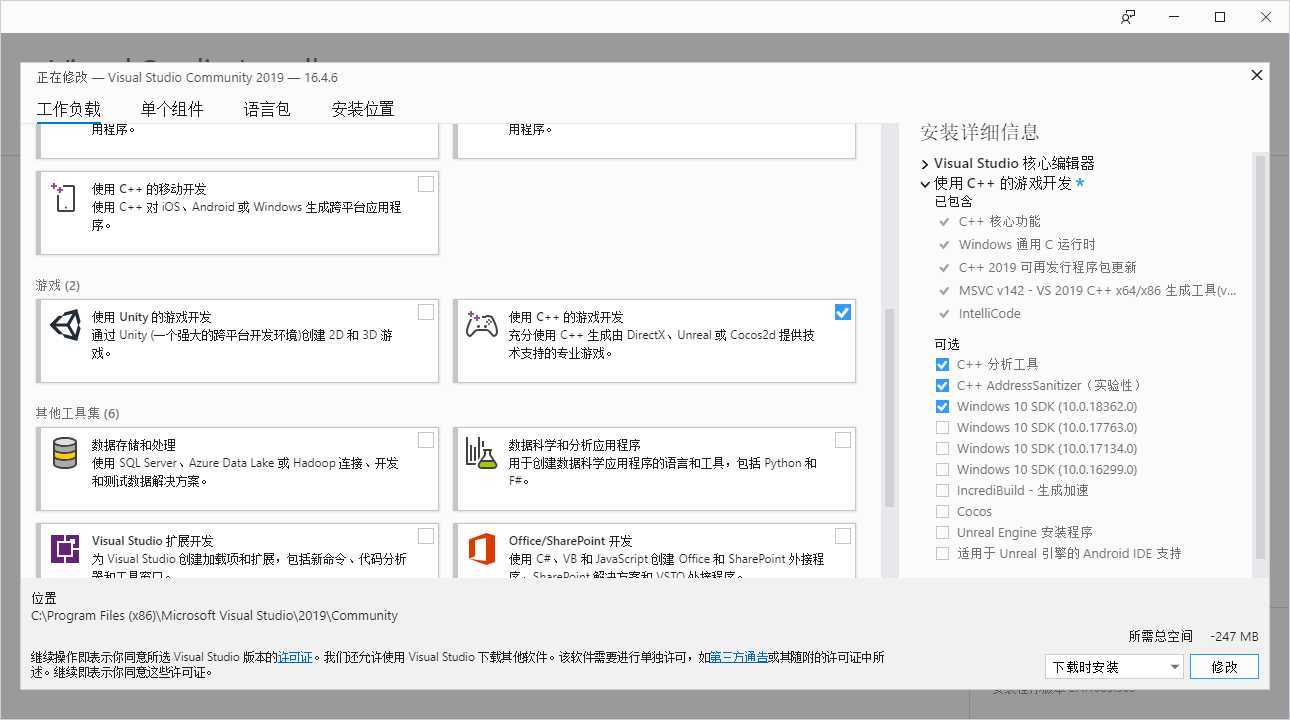Check the Office/SharePoint 开发 workload checkbox
1290x720 pixels.
[843, 536]
